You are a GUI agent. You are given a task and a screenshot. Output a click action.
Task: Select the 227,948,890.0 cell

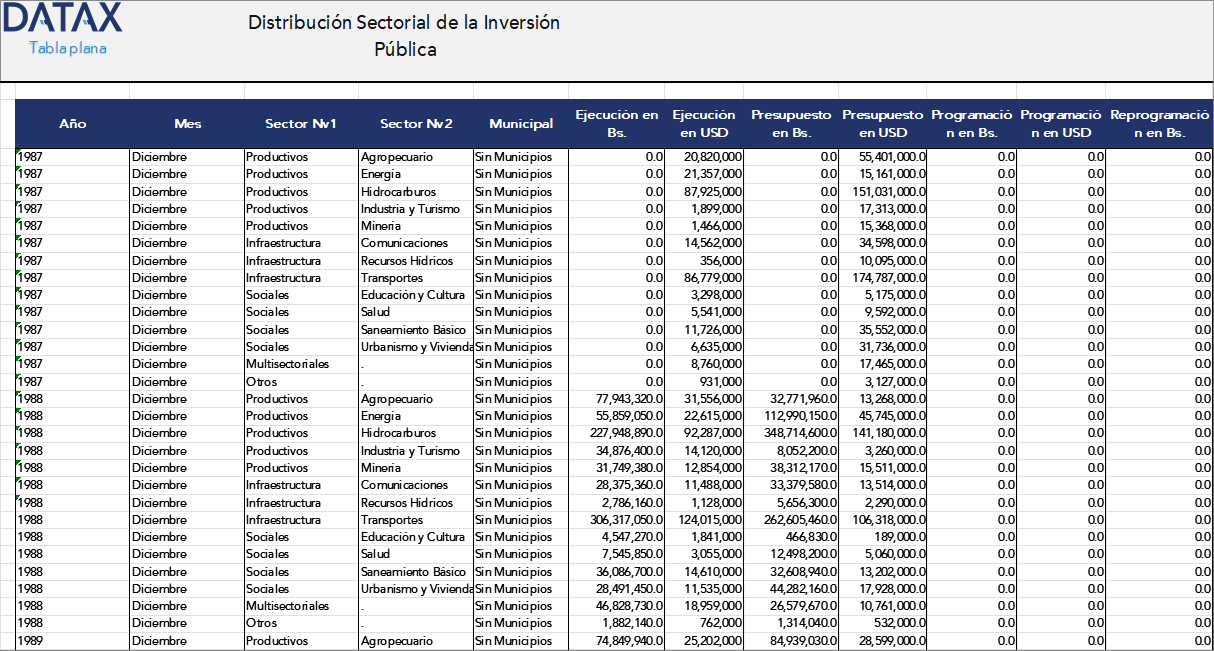click(617, 433)
